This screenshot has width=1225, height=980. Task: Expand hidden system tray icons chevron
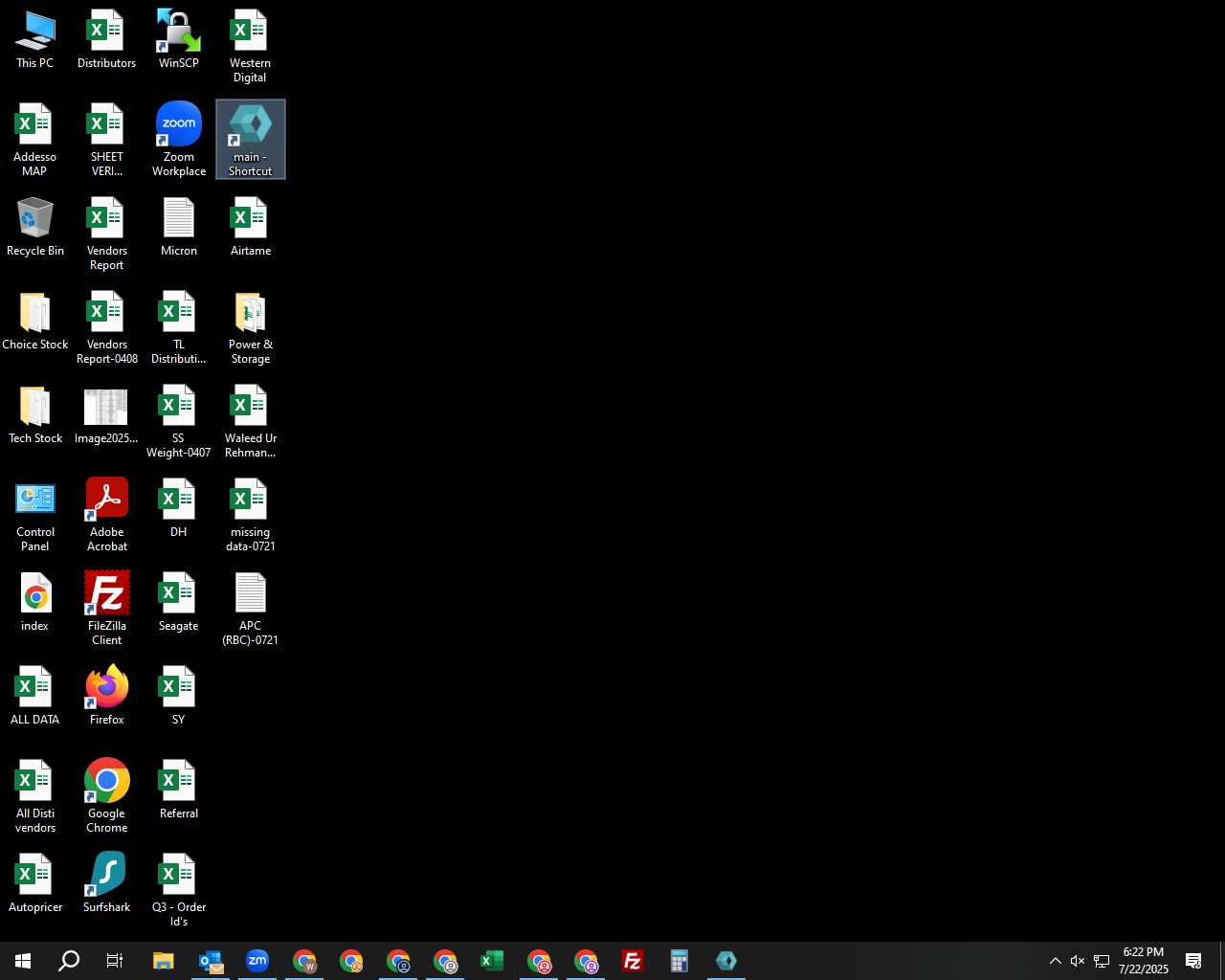coord(1055,961)
